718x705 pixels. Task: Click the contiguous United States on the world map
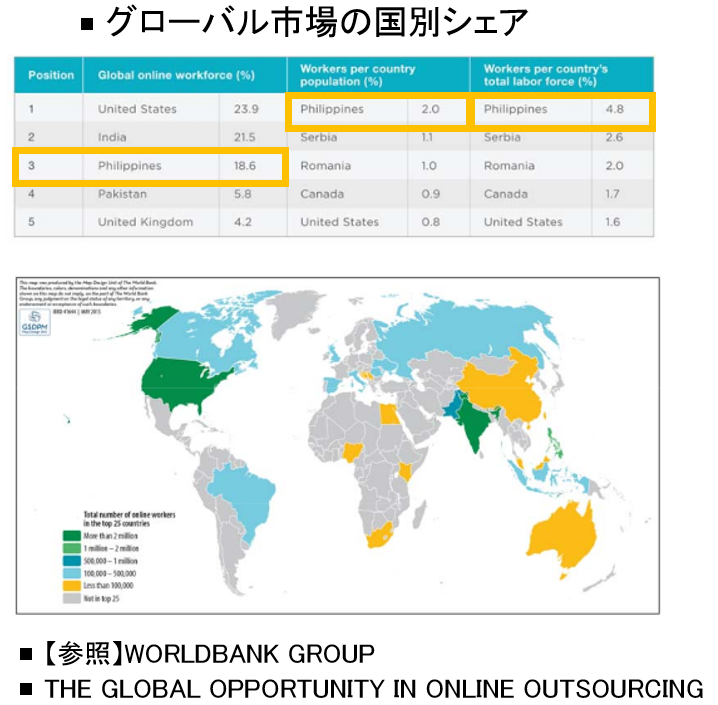[183, 382]
